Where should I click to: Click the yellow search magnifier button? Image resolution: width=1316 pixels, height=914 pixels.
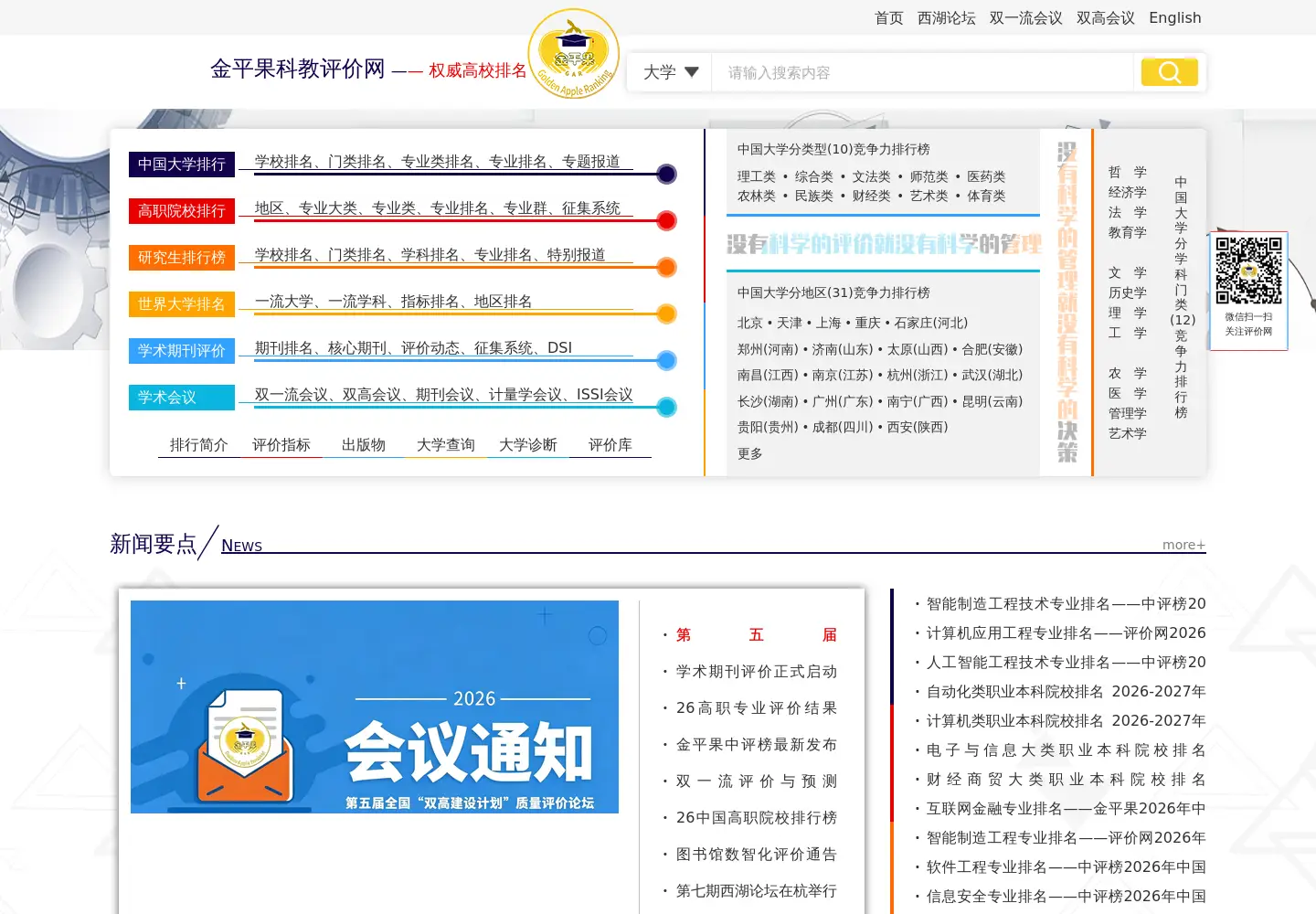coord(1170,72)
